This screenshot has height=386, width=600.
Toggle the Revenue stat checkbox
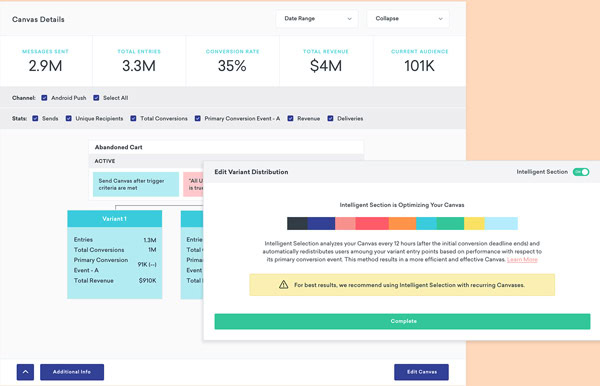tap(290, 119)
